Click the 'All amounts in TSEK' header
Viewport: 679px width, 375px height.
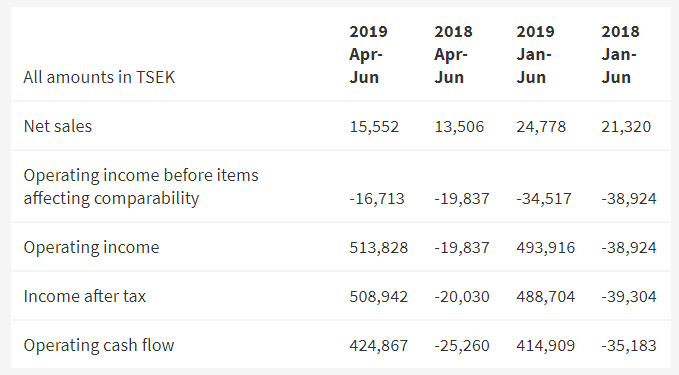[x=99, y=78]
